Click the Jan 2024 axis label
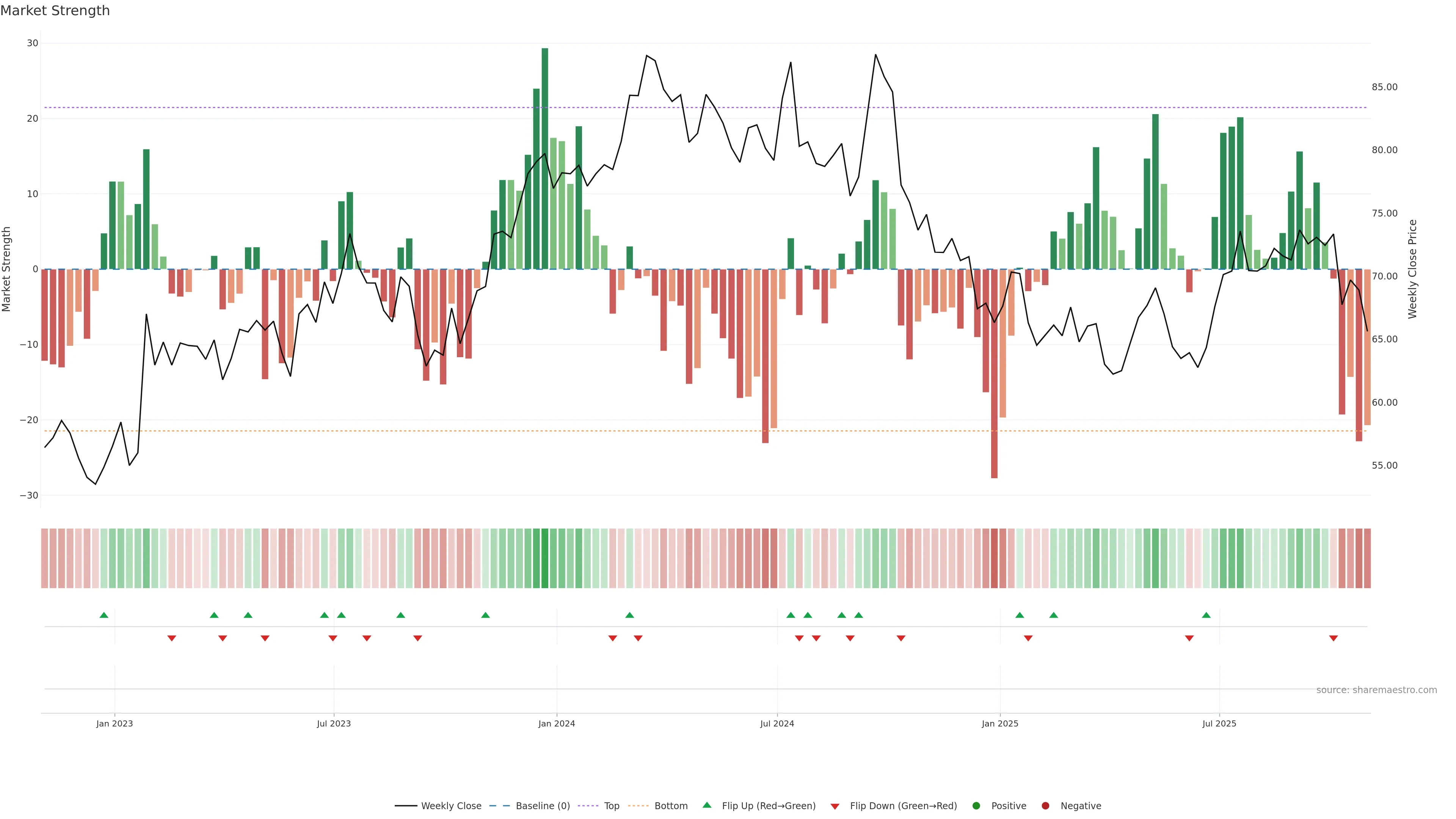Image resolution: width=1456 pixels, height=819 pixels. pos(556,723)
